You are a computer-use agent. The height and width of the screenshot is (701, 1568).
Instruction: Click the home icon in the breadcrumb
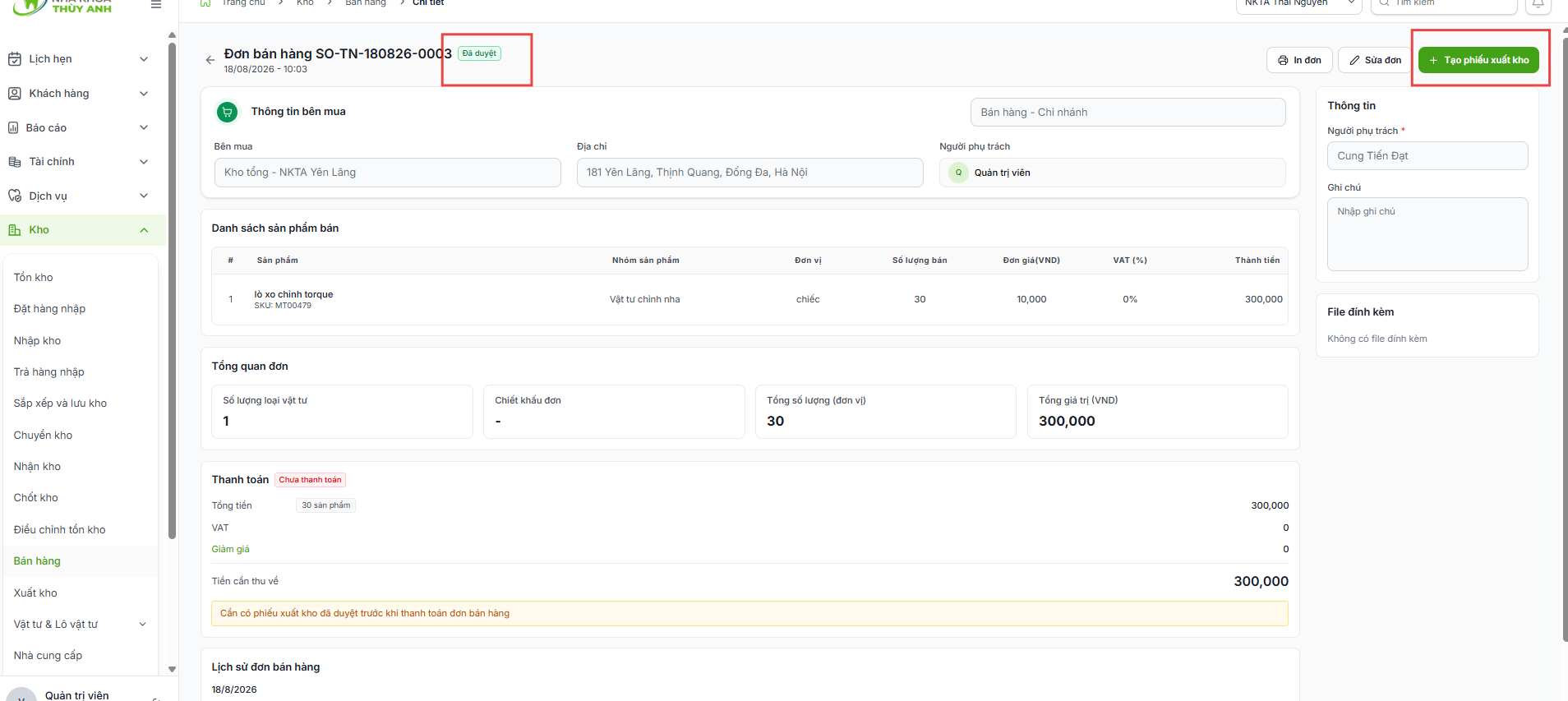[205, 3]
